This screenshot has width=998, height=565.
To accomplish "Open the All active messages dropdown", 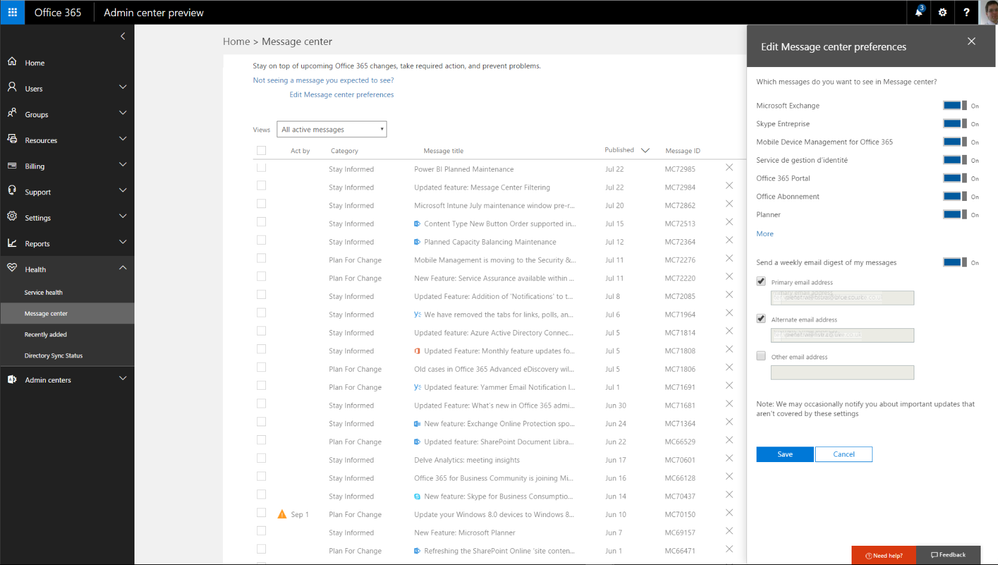I will coord(332,130).
